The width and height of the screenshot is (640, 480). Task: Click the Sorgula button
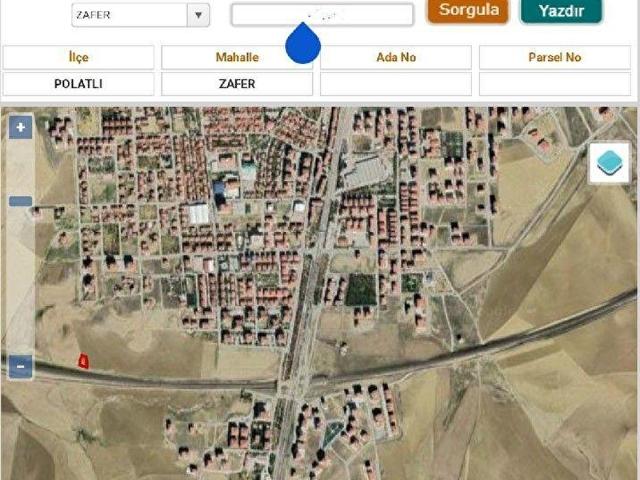pos(468,10)
